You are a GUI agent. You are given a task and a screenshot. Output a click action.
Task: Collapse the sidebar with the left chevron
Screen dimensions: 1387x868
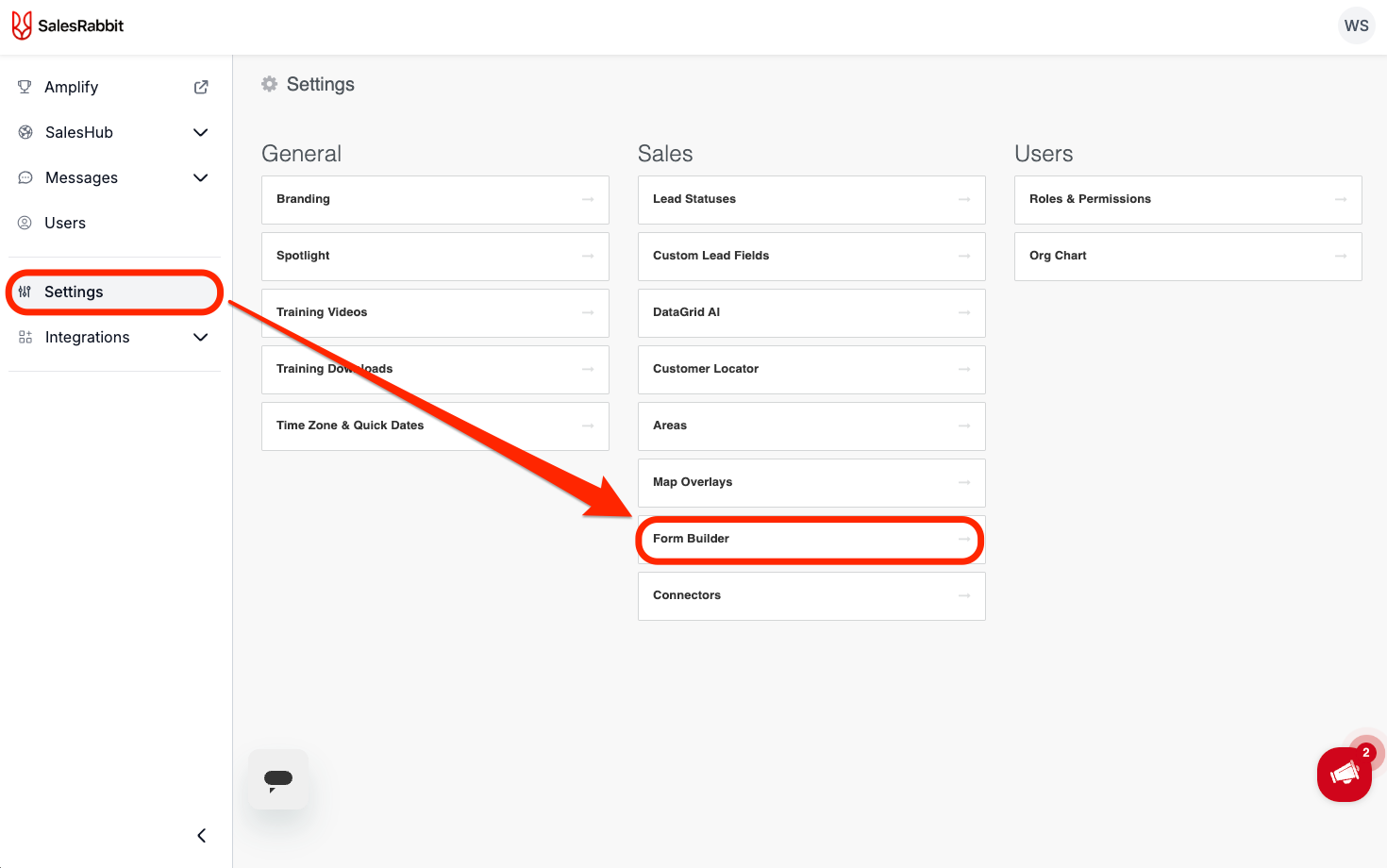point(201,835)
